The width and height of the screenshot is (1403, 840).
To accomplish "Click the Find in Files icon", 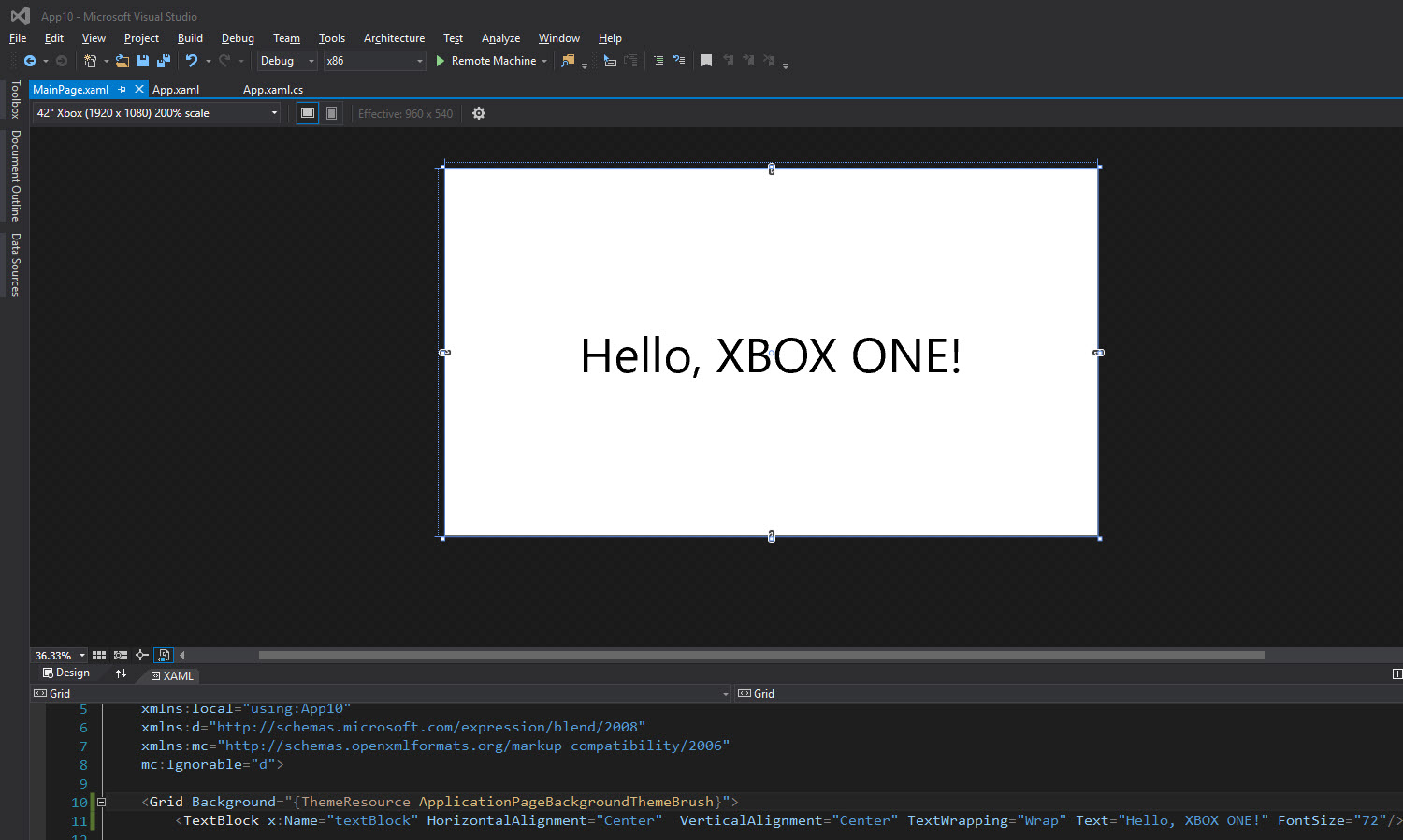I will tap(568, 61).
